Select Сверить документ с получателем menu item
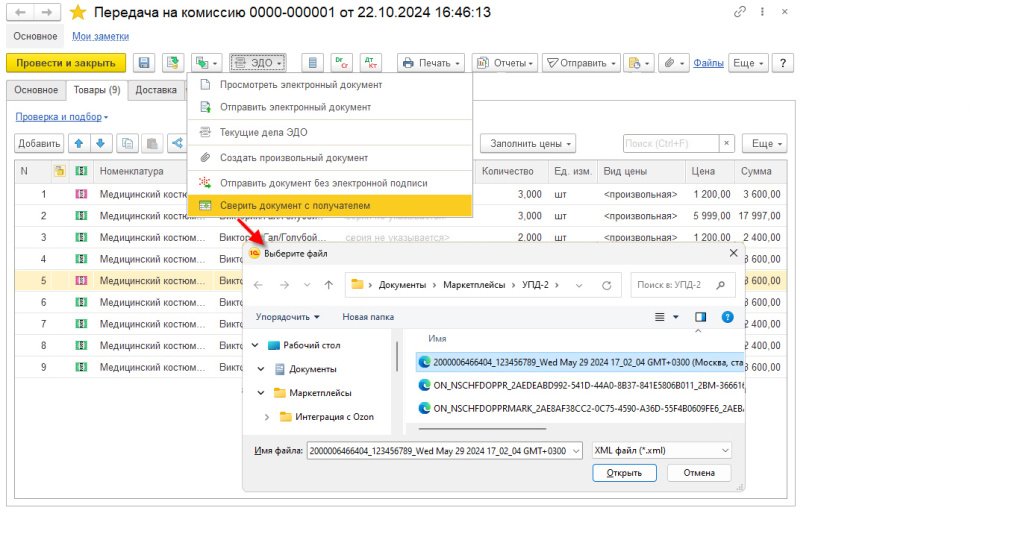Image resolution: width=1024 pixels, height=537 pixels. pos(294,206)
